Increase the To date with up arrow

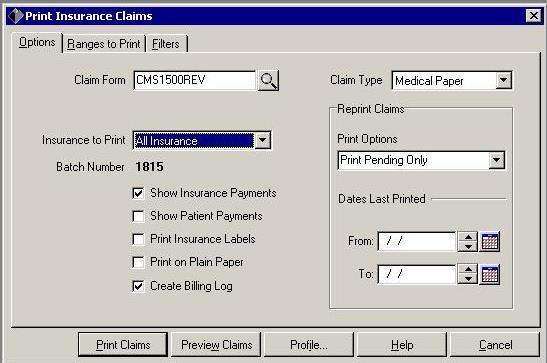tap(468, 270)
